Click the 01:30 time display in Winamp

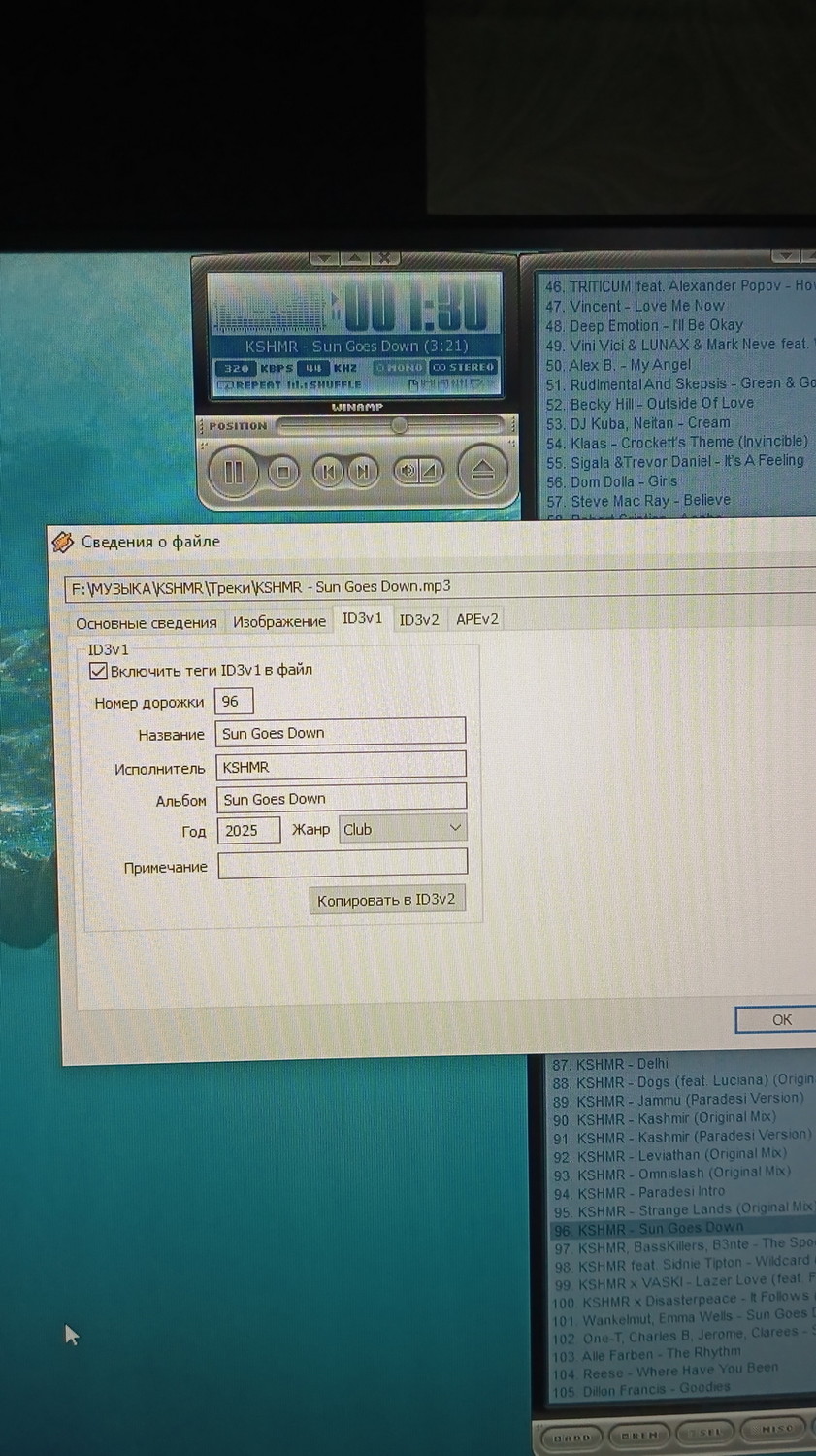pyautogui.click(x=416, y=308)
